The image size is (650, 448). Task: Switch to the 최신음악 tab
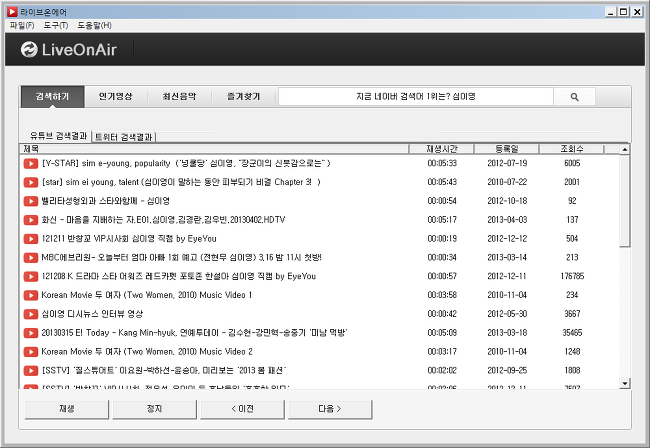179,97
